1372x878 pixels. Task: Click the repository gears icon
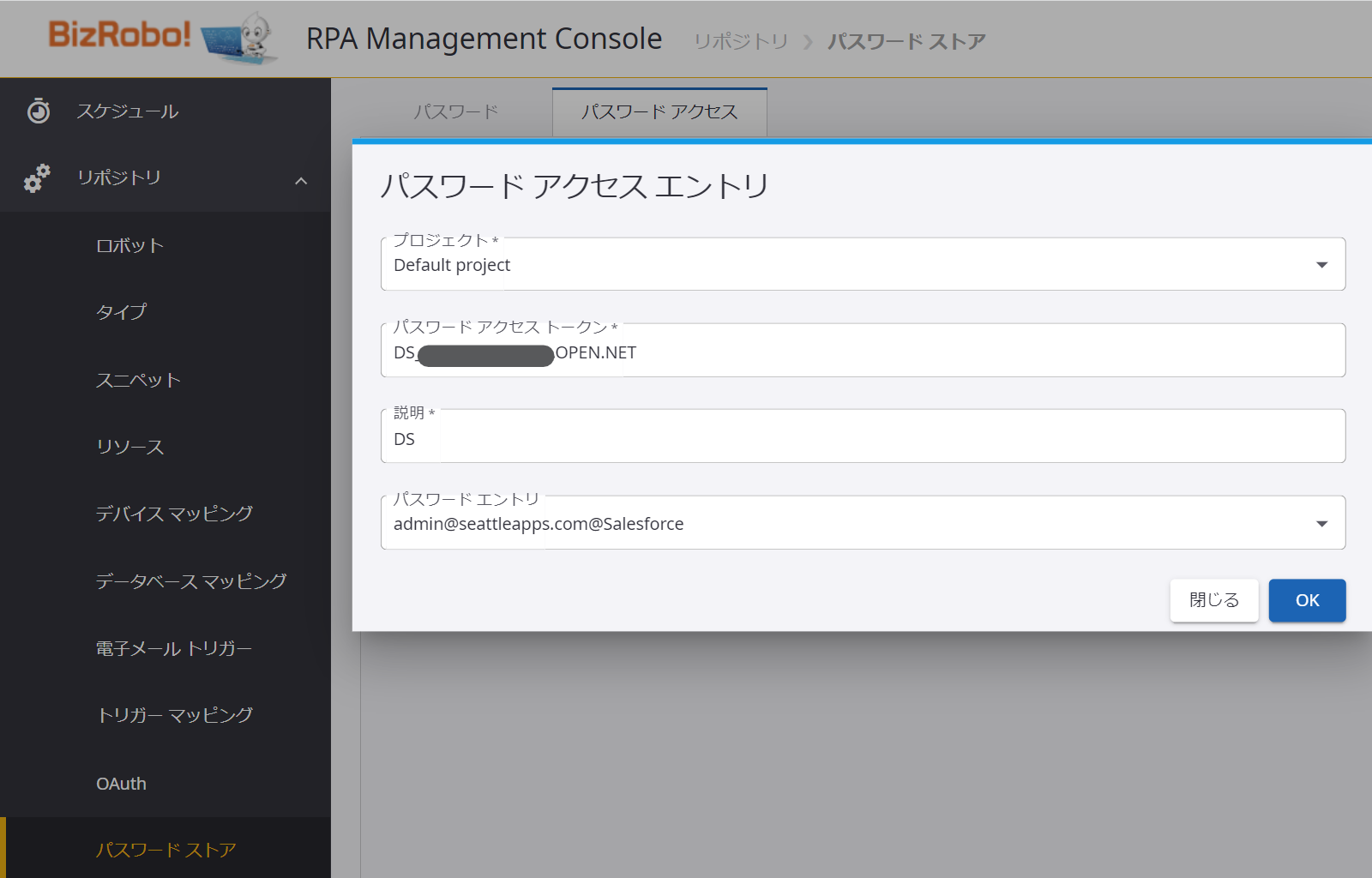pyautogui.click(x=37, y=178)
